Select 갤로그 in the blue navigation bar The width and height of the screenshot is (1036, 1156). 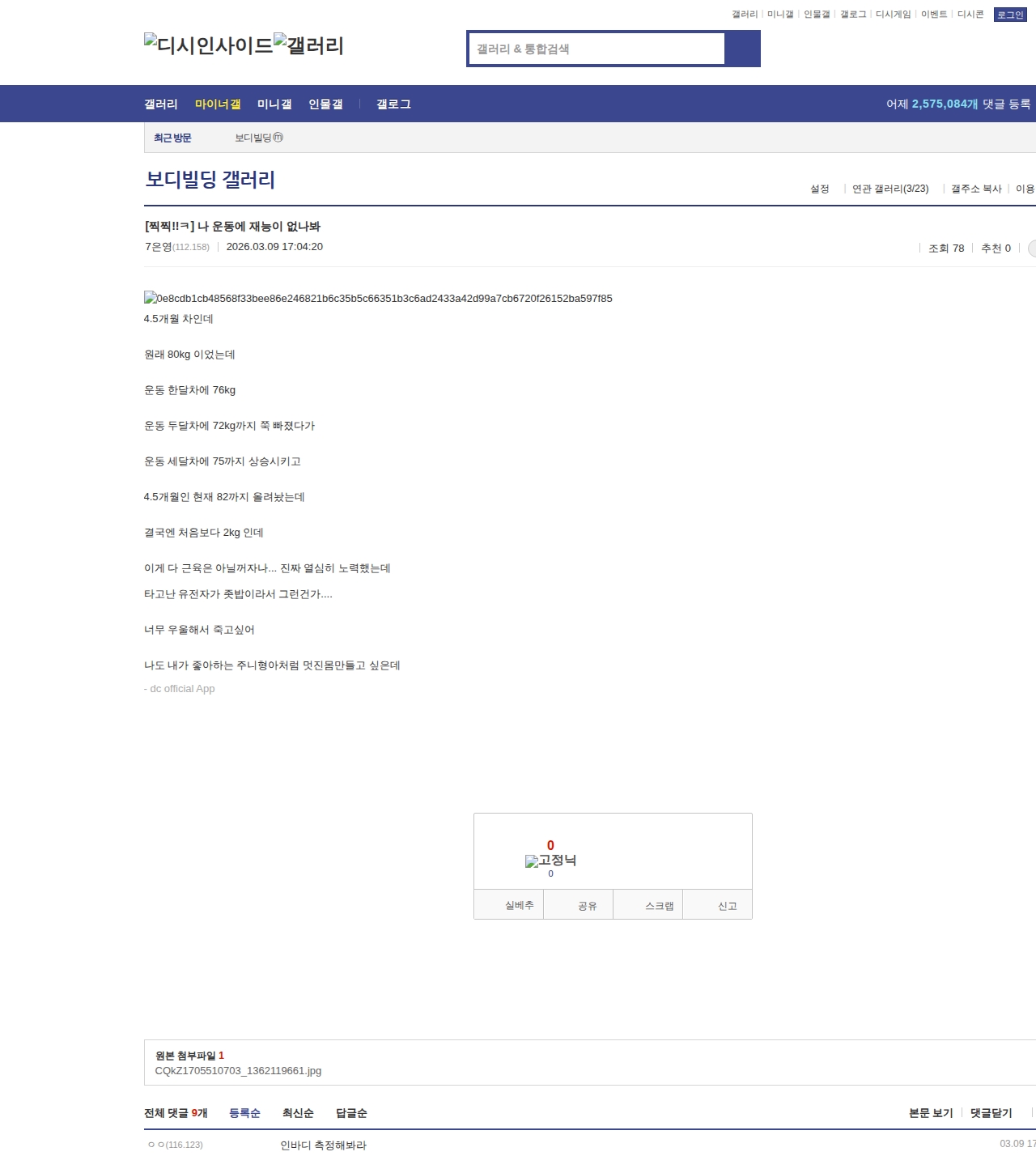[393, 104]
